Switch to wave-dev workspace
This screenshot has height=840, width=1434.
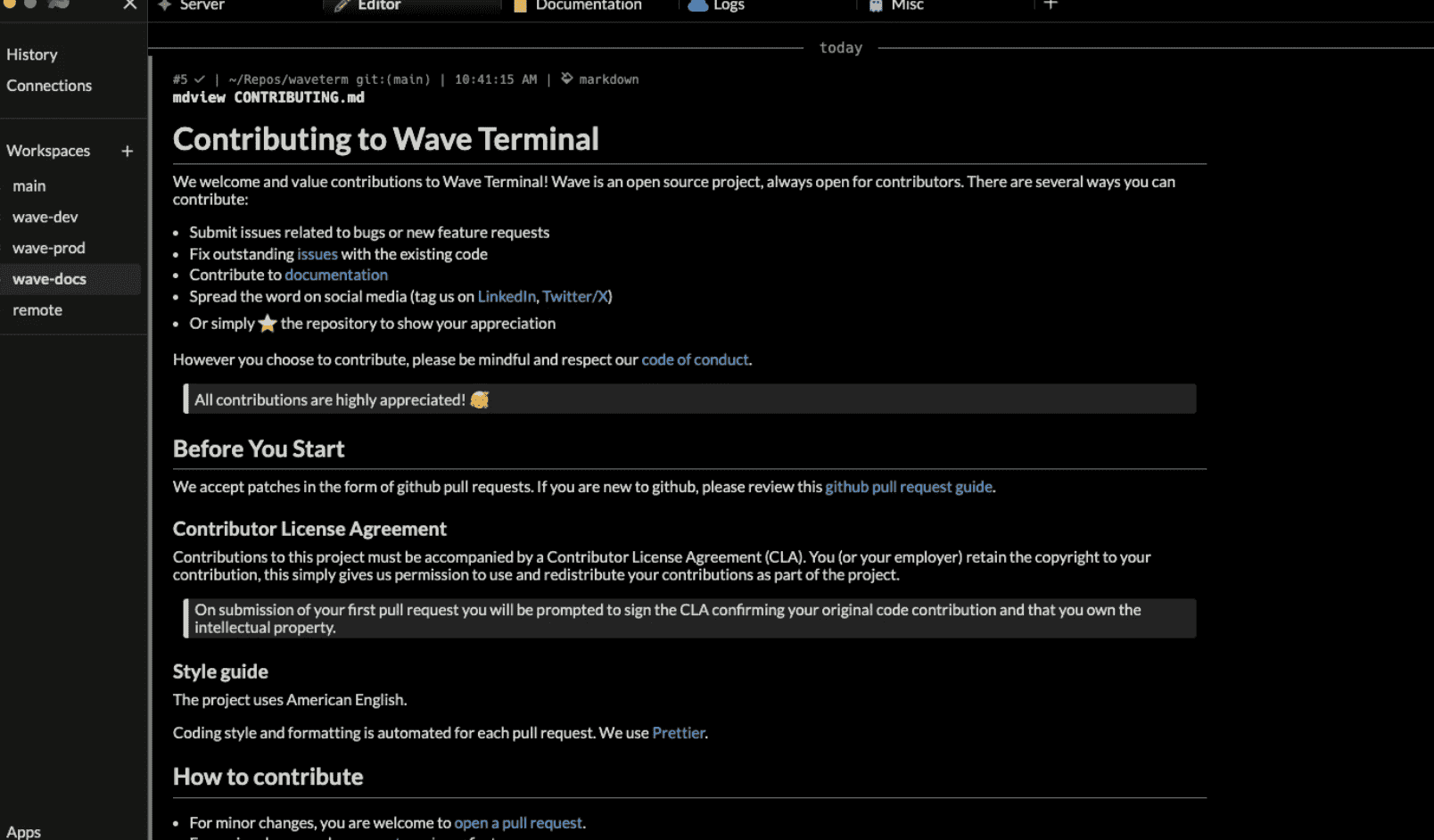pos(45,218)
